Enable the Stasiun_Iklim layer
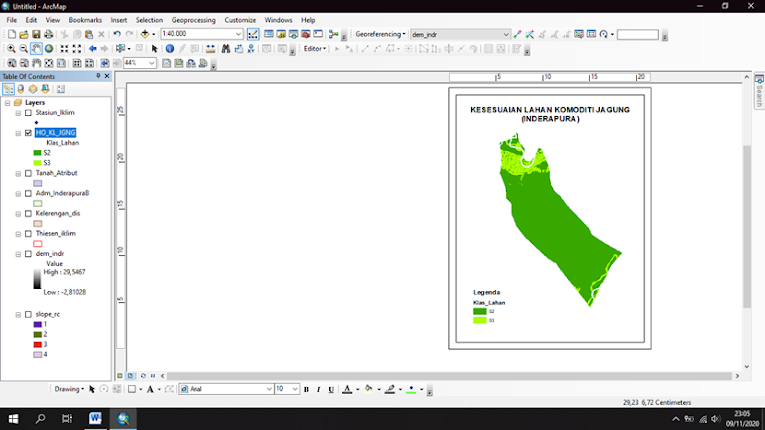The image size is (765, 430). pos(28,113)
